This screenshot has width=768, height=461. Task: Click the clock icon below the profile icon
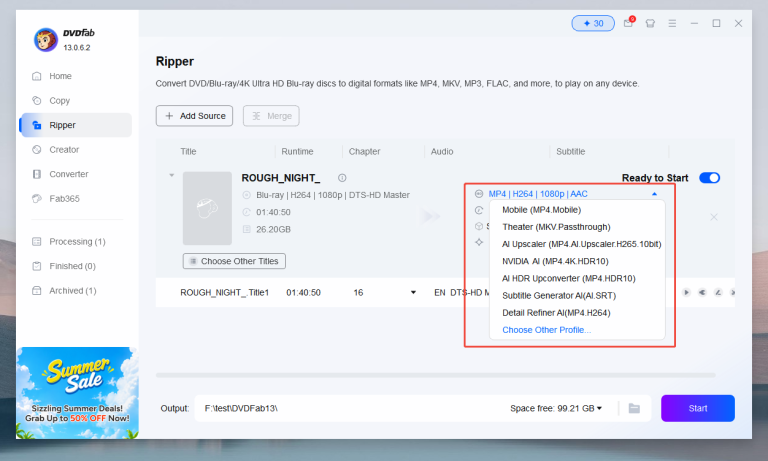(x=479, y=210)
